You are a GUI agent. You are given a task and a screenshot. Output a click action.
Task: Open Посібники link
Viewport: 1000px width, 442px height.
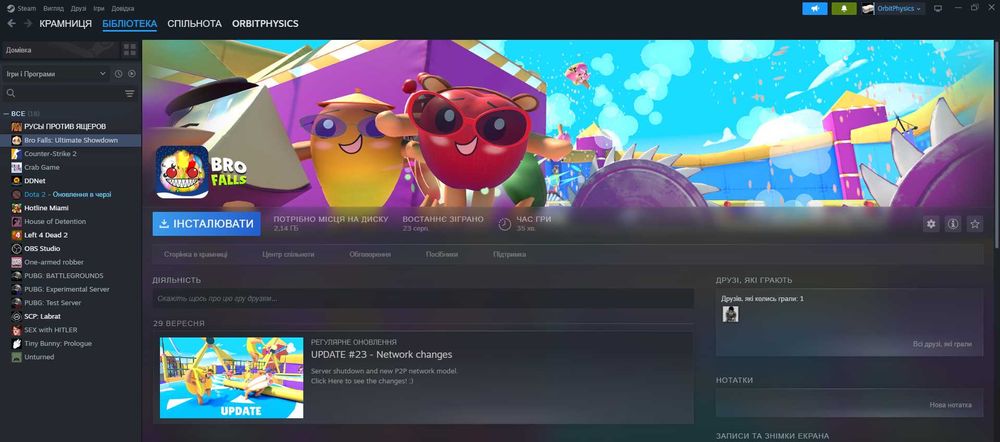coord(442,254)
